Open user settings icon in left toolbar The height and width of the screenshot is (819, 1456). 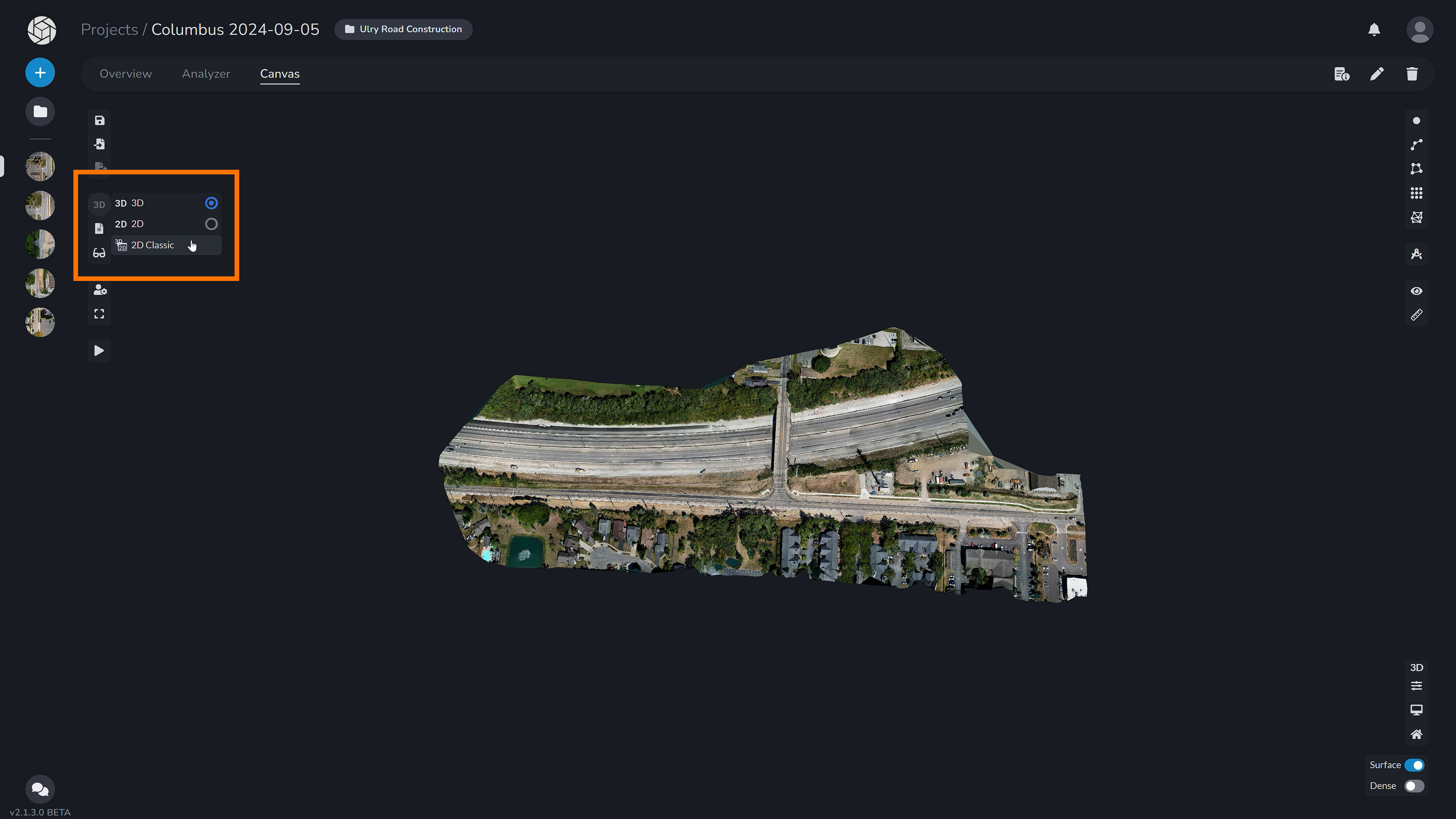click(99, 290)
